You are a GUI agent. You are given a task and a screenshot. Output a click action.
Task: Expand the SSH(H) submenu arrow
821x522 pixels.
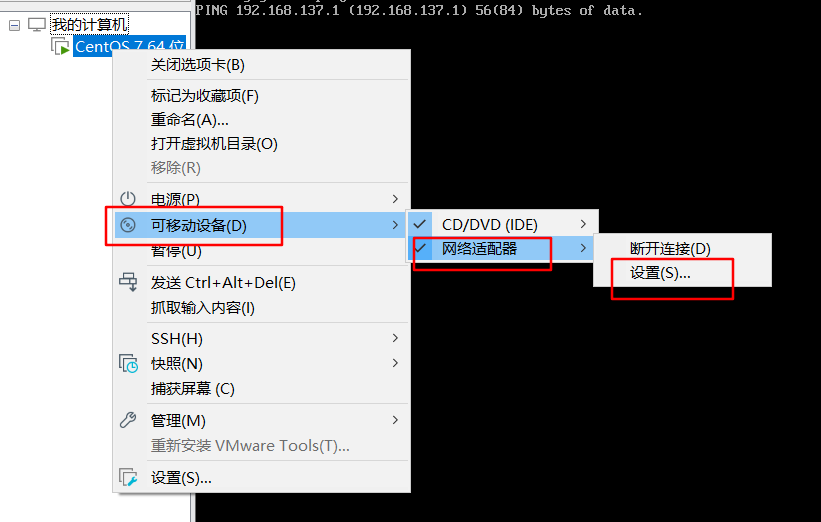[x=395, y=338]
